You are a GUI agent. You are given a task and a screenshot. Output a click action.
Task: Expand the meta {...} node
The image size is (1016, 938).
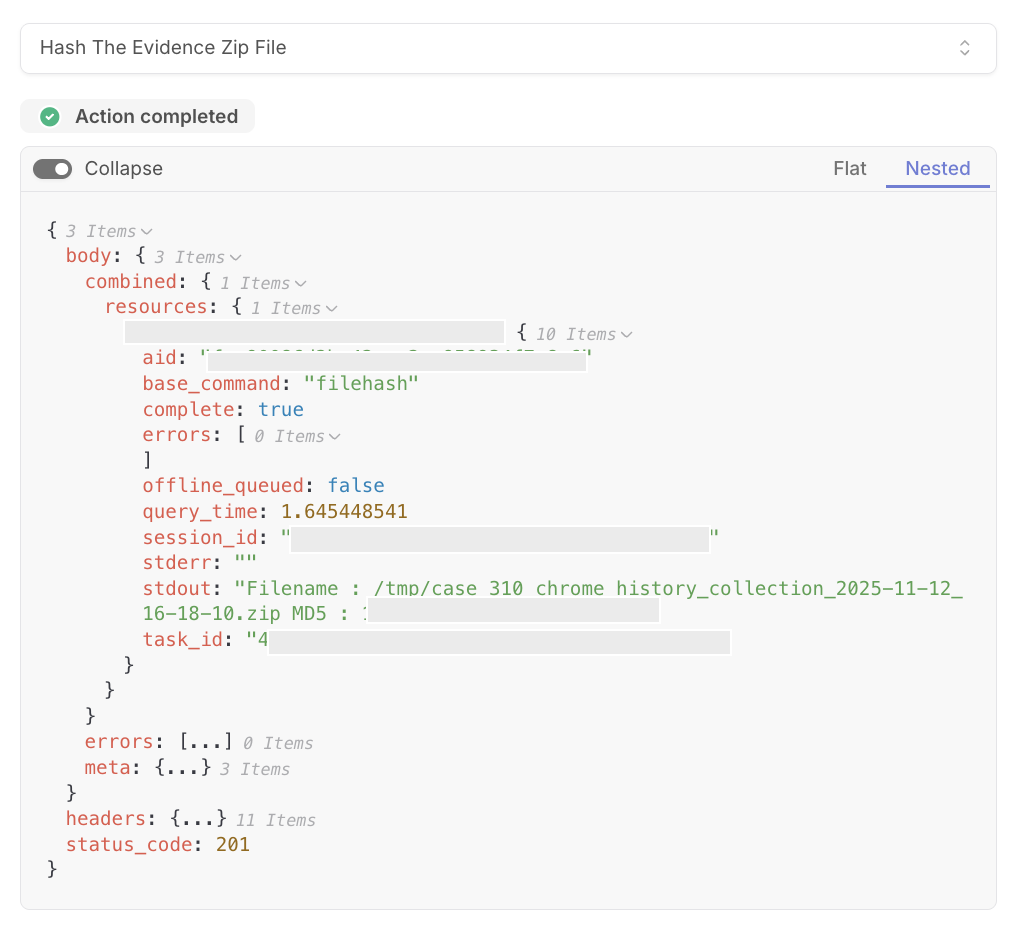[x=183, y=768]
